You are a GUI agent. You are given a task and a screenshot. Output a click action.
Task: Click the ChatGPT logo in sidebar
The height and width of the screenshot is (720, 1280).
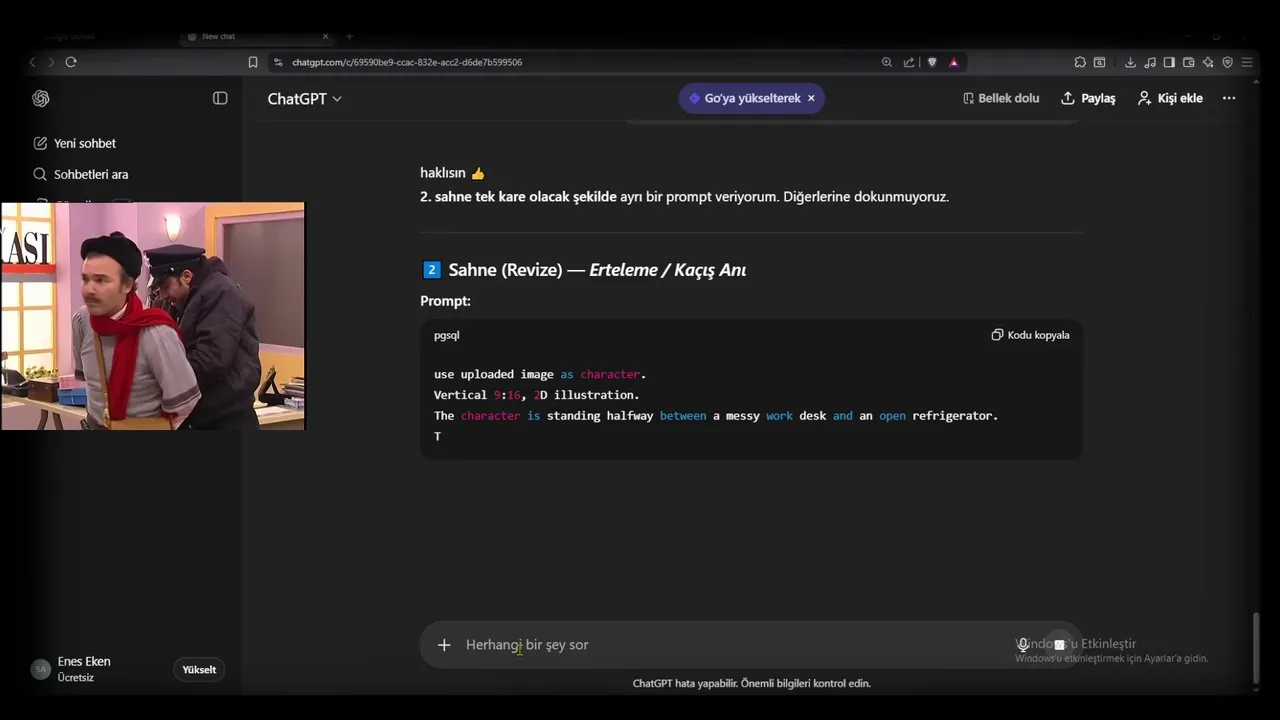pos(41,98)
